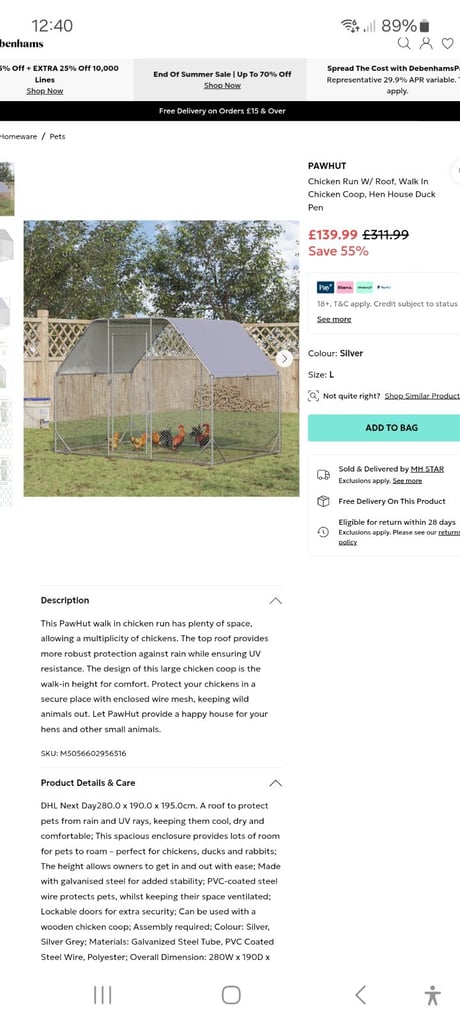Tap the accessibility figure icon

433,995
